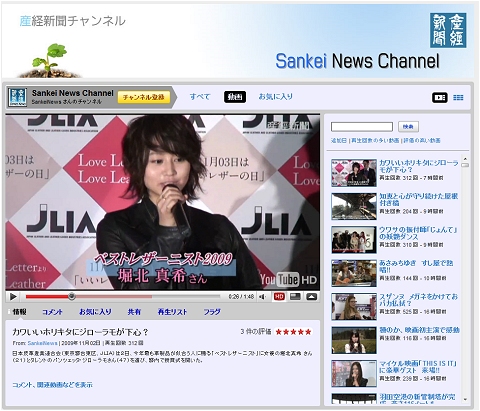The height and width of the screenshot is (411, 480).
Task: Click the 3 件の評価 rating count
Action: [x=256, y=332]
